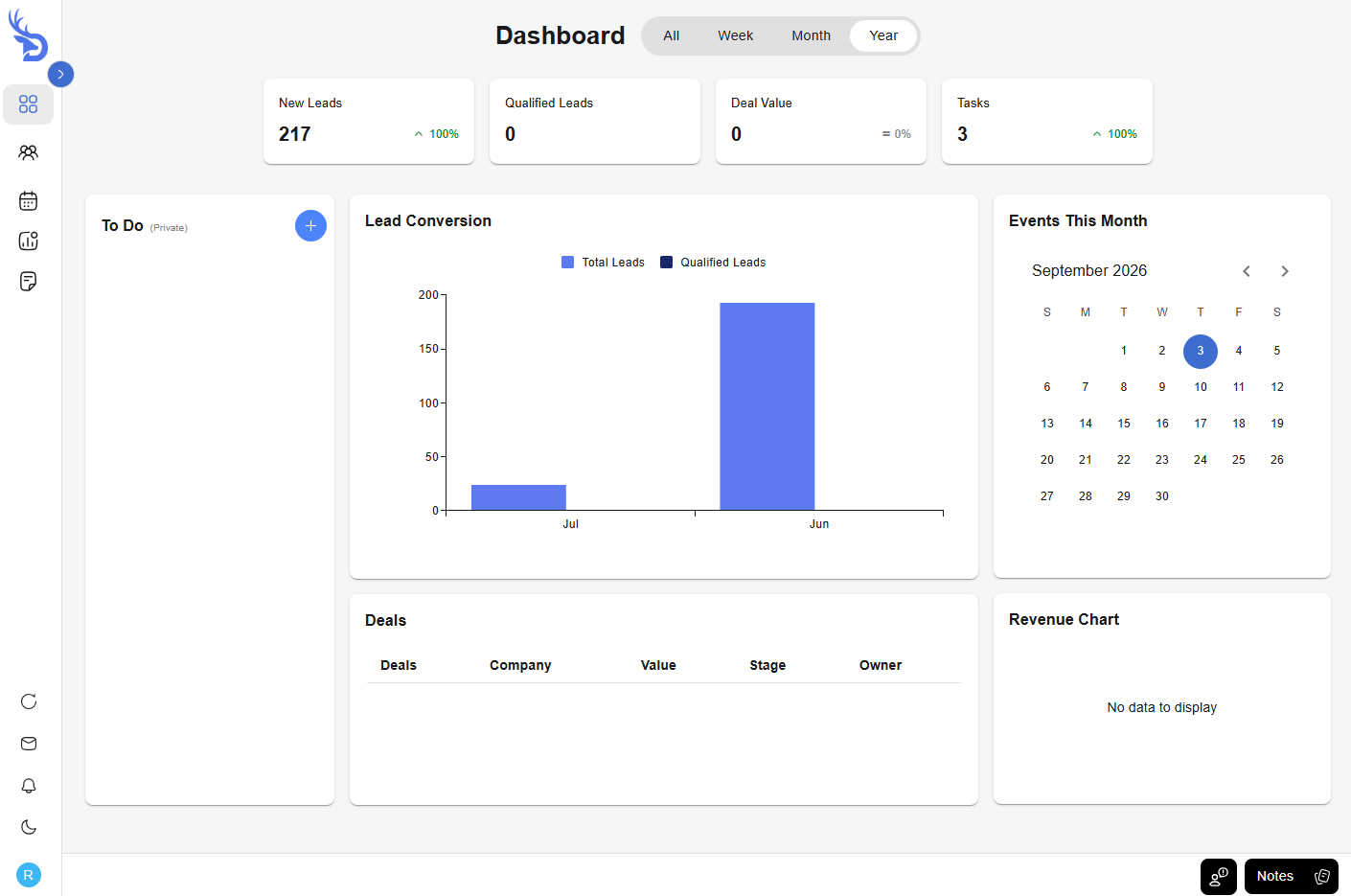Open the Calendar icon in sidebar
The image size is (1351, 896).
28,200
